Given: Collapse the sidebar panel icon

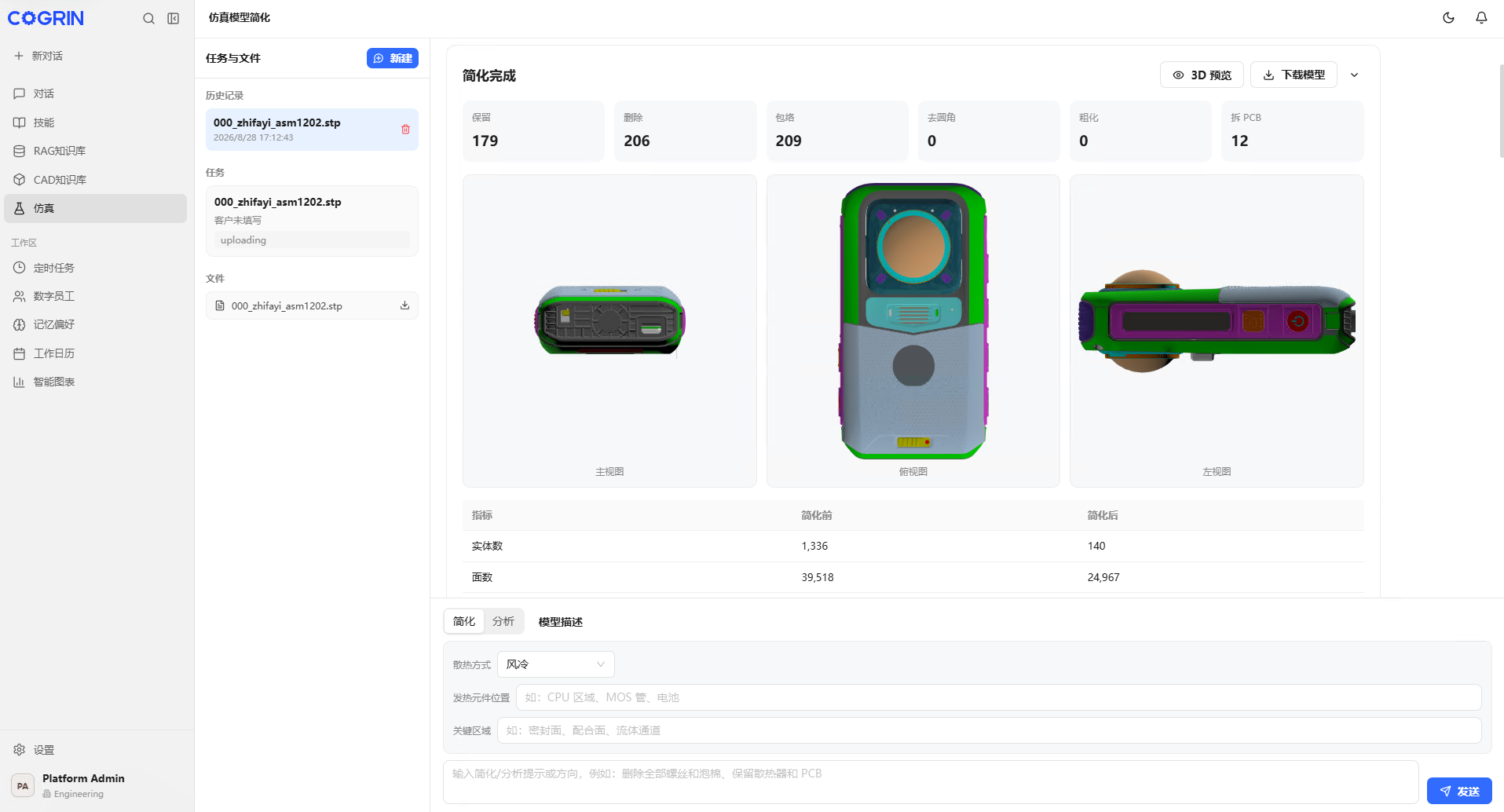Looking at the screenshot, I should pyautogui.click(x=174, y=18).
